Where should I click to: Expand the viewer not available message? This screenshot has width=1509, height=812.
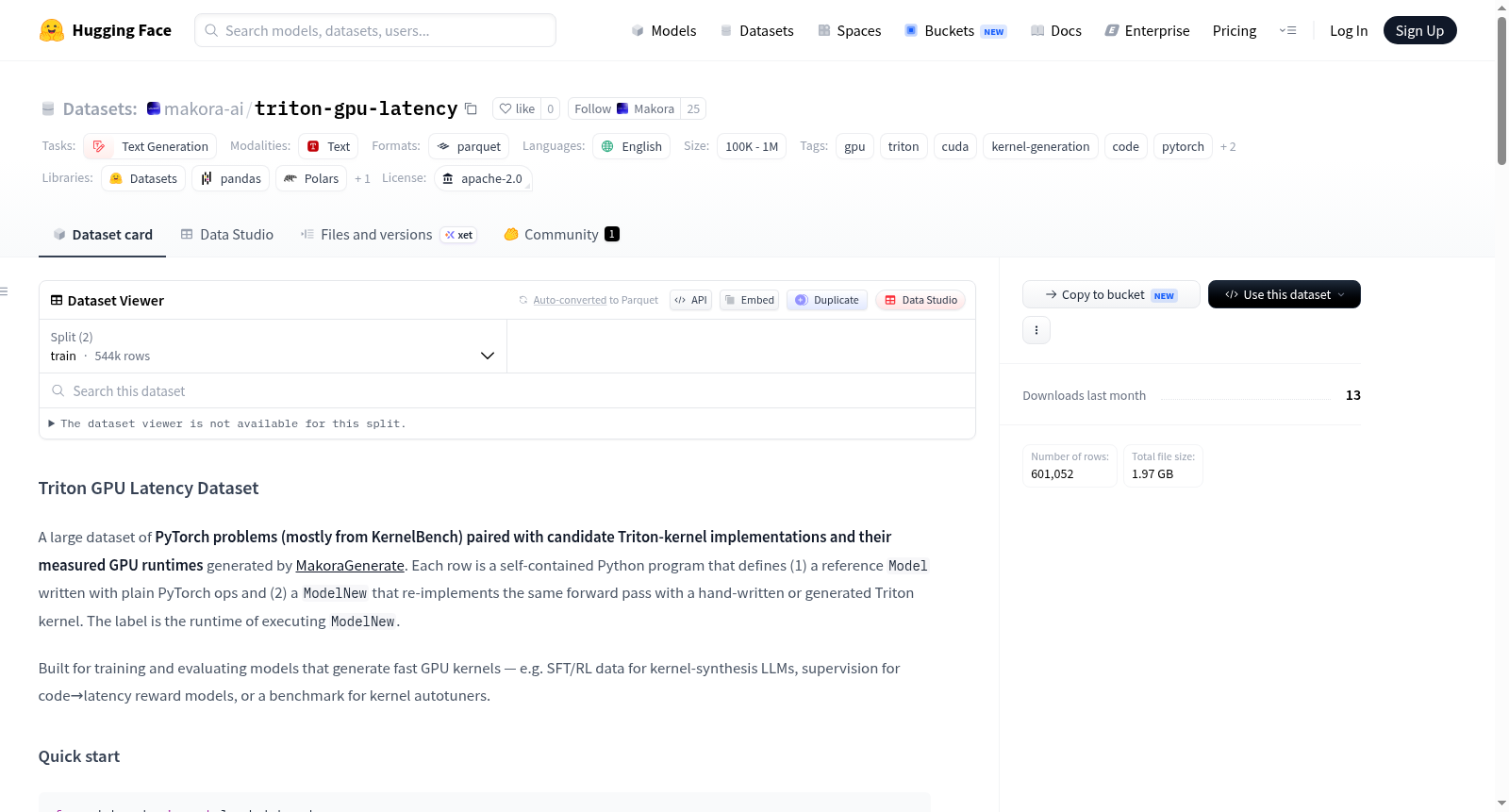227,423
